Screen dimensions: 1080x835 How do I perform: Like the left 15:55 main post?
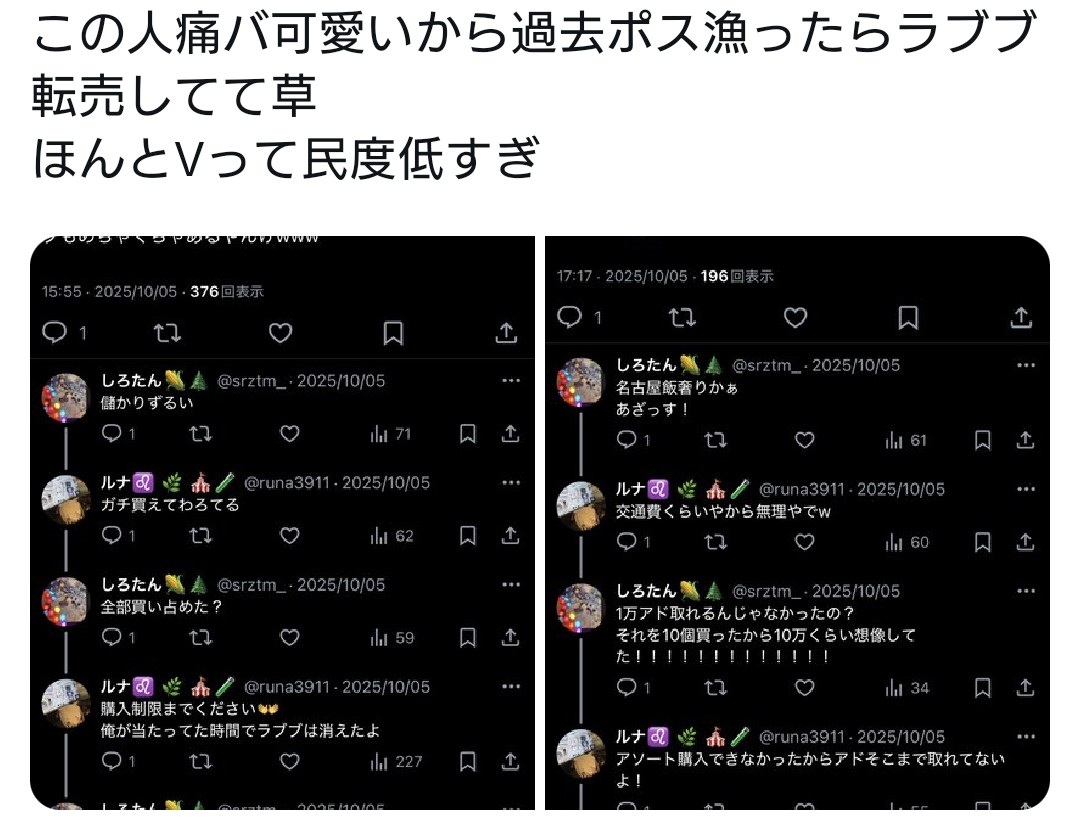point(280,333)
